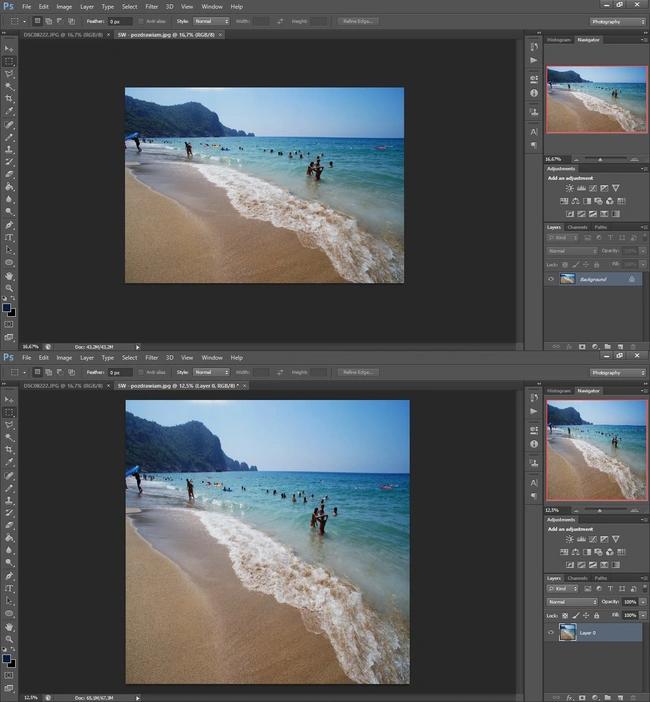
Task: Select the Crop tool in upper Photoshop window
Action: tap(9, 98)
